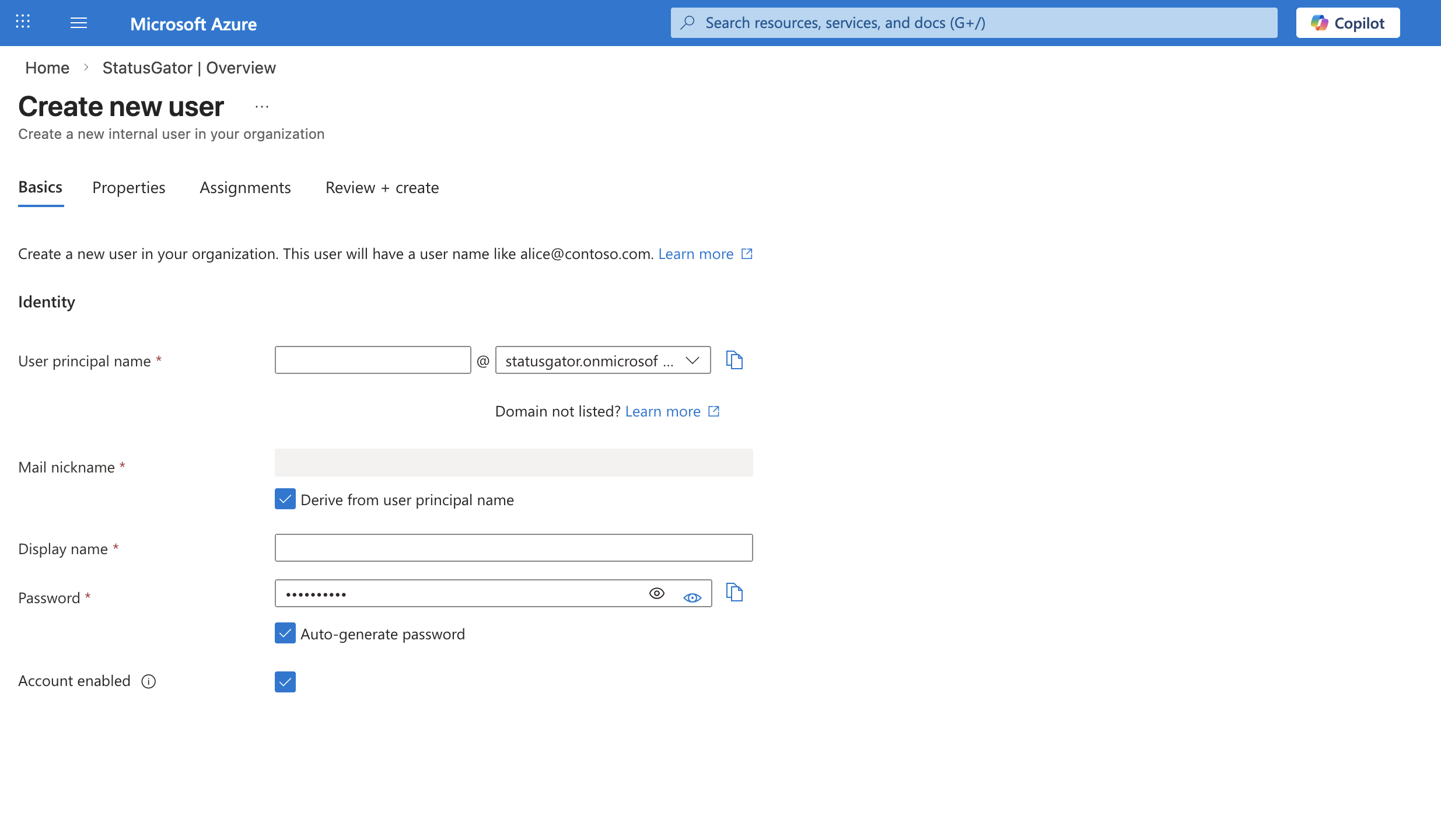This screenshot has width=1441, height=840.
Task: Switch to the Assignments tab
Action: (245, 188)
